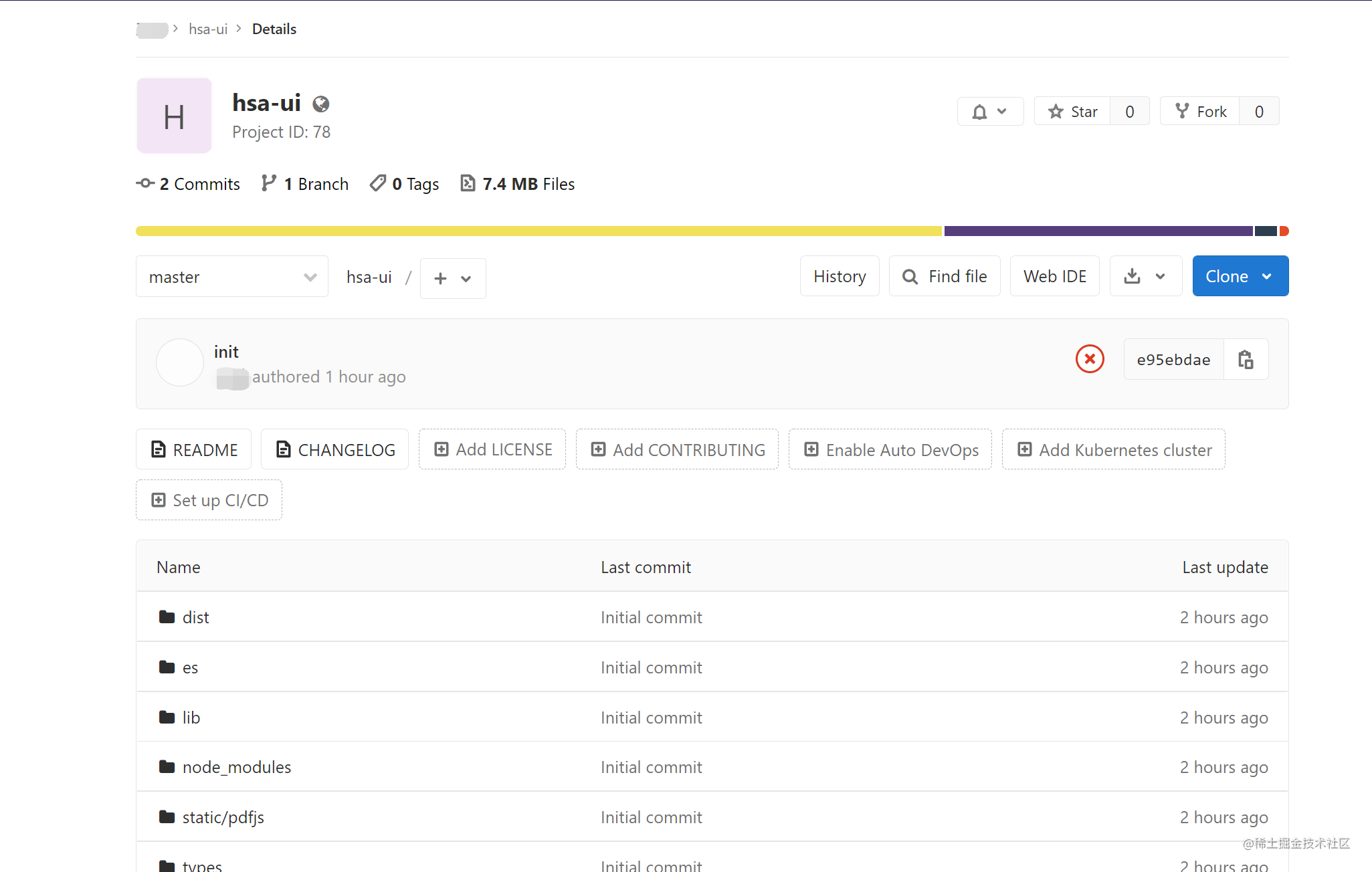Image resolution: width=1372 pixels, height=872 pixels.
Task: Click the es folder icon
Action: (167, 667)
